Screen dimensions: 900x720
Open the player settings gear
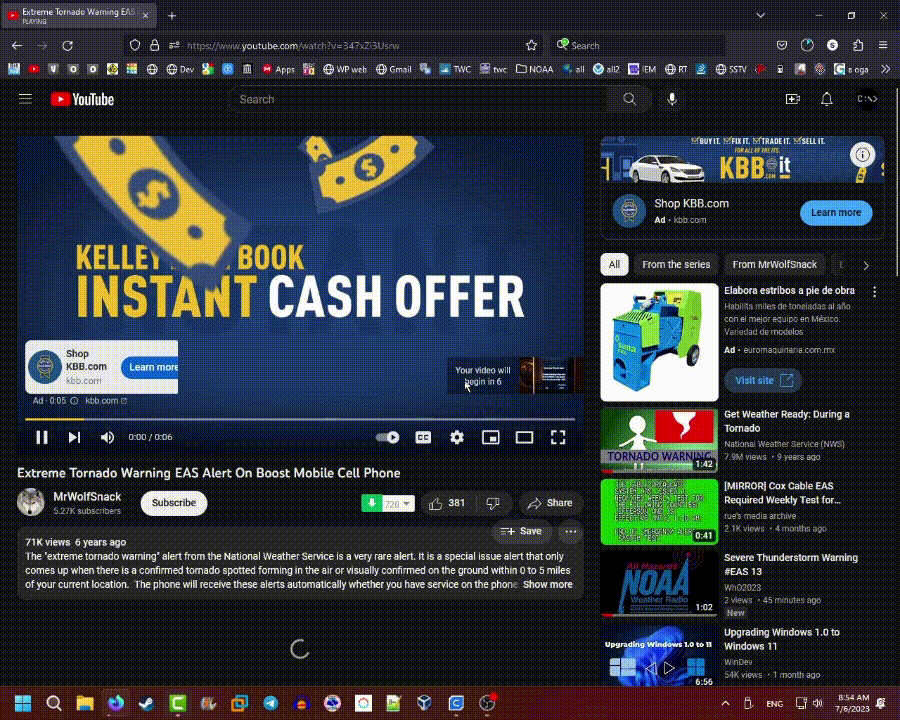tap(457, 438)
